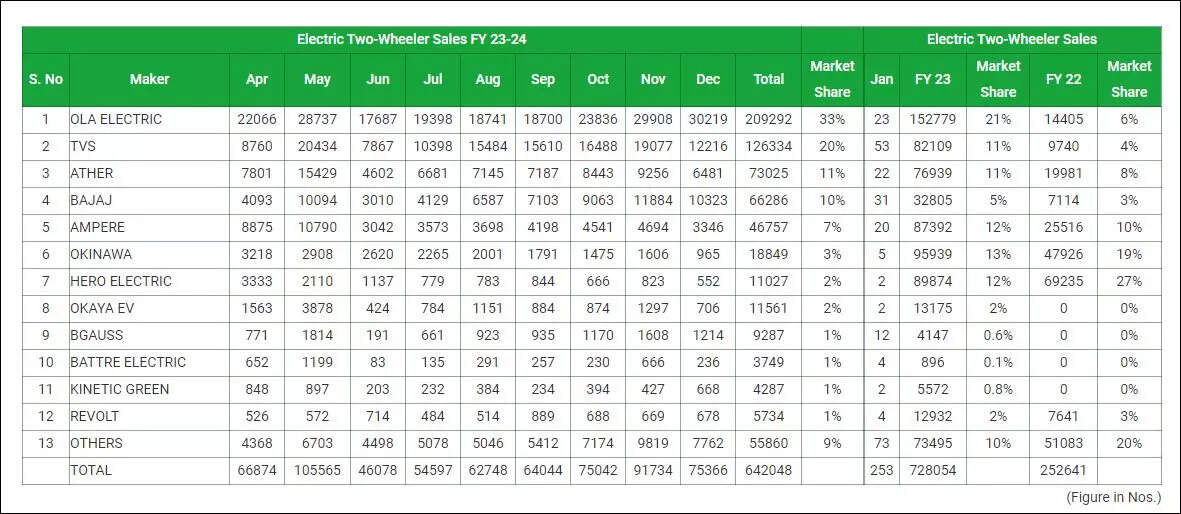
Task: Click the REVOLT row name
Action: pos(95,416)
